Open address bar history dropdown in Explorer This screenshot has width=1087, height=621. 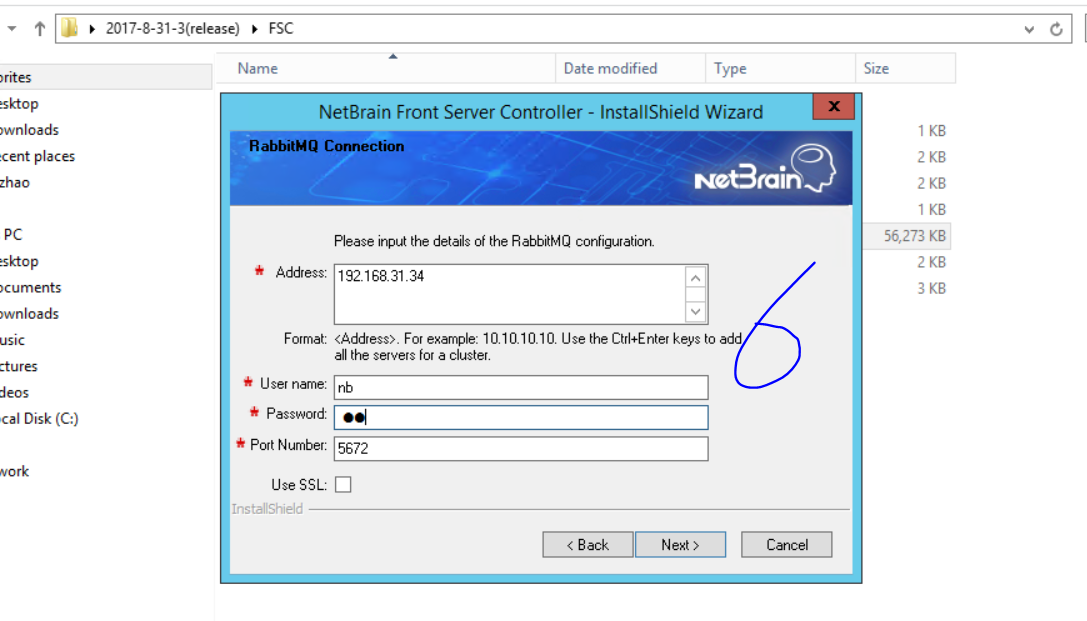tap(1029, 29)
